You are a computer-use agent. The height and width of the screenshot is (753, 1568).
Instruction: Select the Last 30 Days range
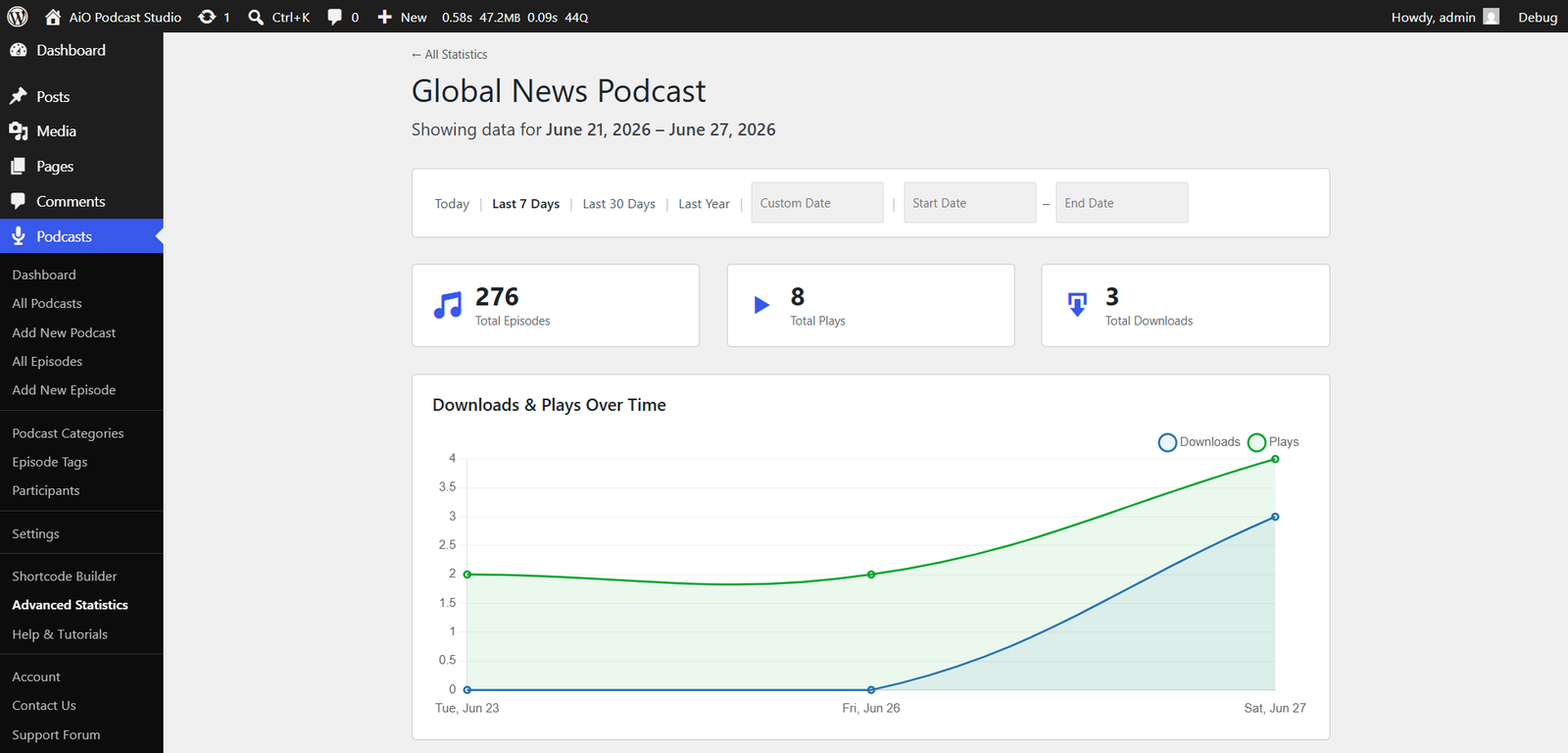(618, 204)
